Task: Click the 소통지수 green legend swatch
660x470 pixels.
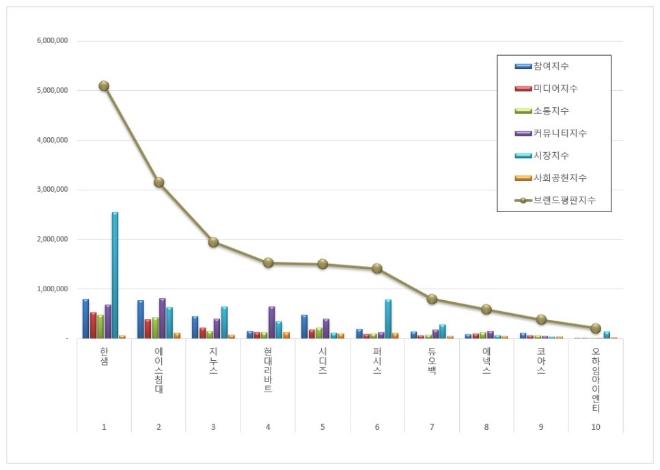Action: point(523,111)
